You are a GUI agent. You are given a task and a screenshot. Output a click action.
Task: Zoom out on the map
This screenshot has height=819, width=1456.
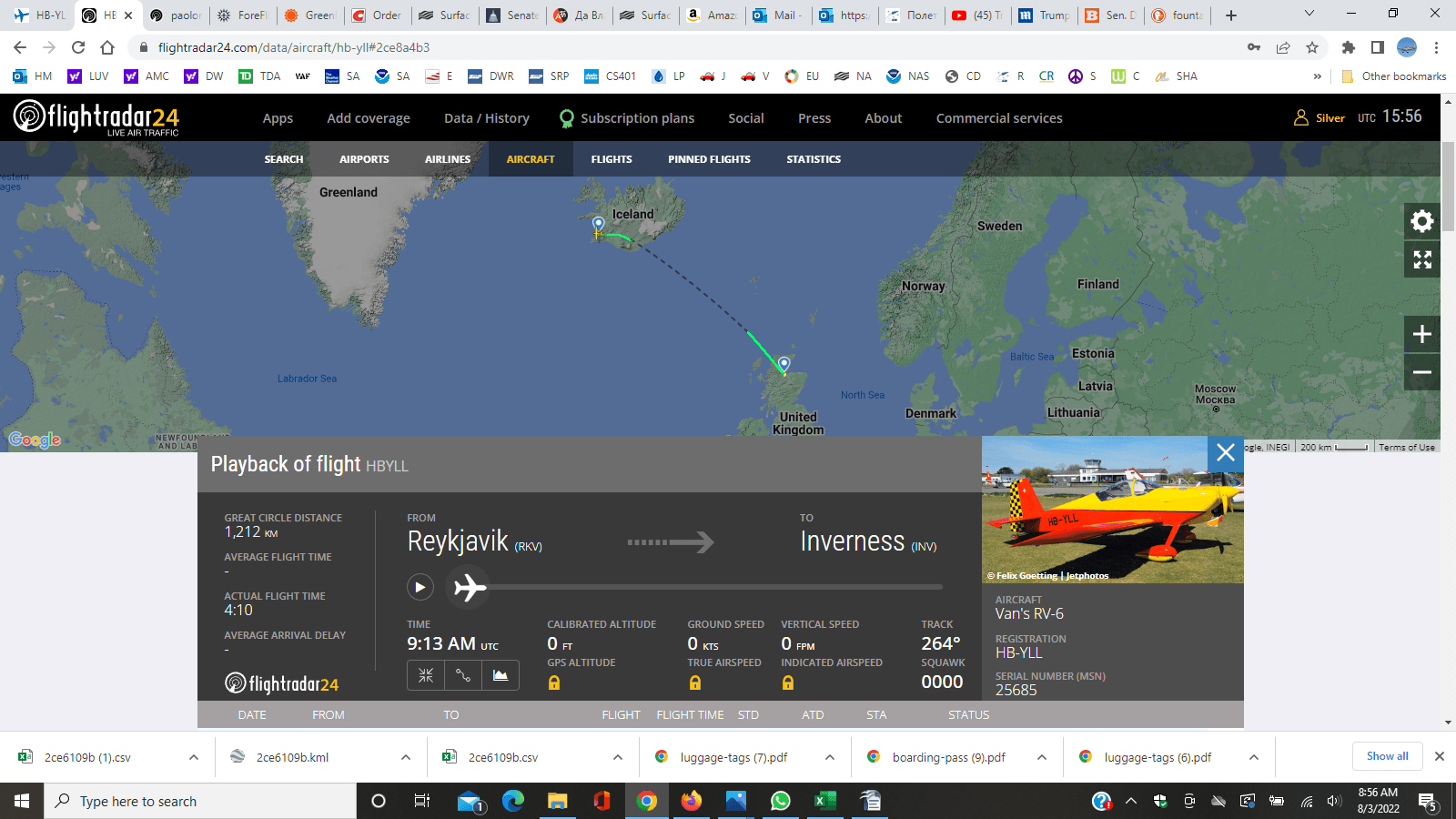pos(1421,372)
